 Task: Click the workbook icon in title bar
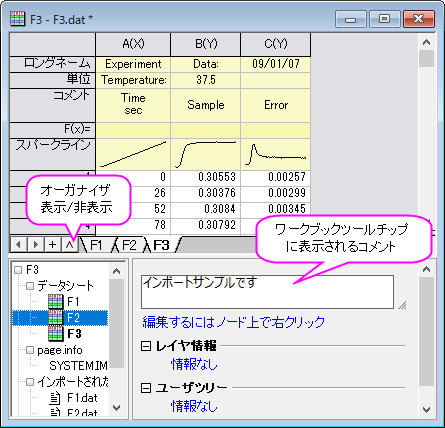click(x=17, y=19)
